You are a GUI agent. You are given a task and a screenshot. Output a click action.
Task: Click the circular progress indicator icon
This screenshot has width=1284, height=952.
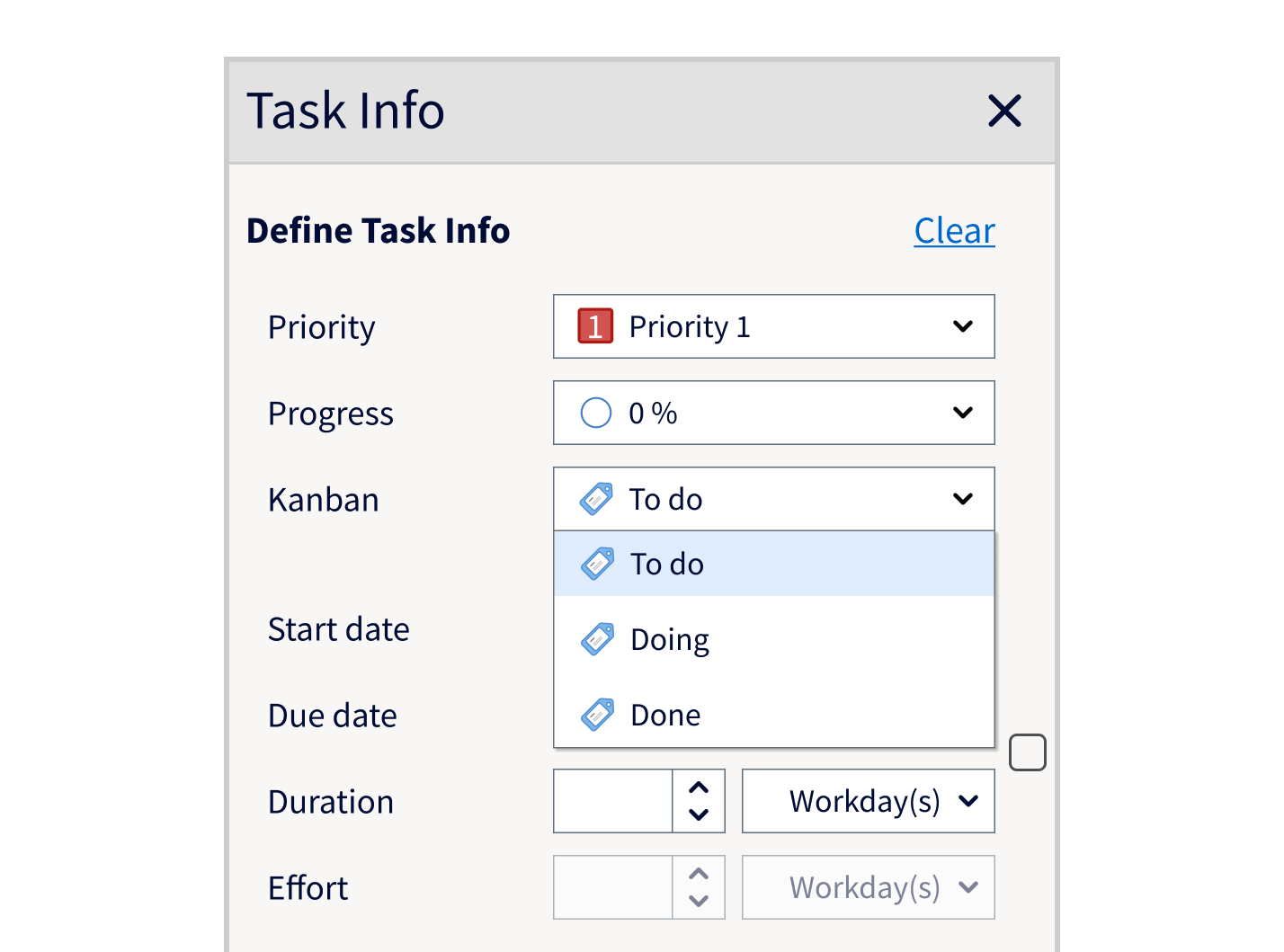(x=595, y=413)
